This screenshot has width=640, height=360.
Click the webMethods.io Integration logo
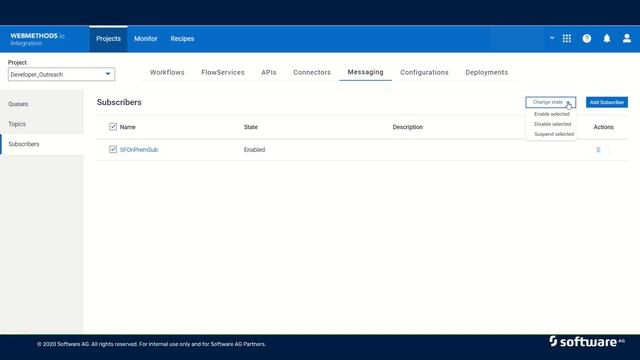pos(37,39)
